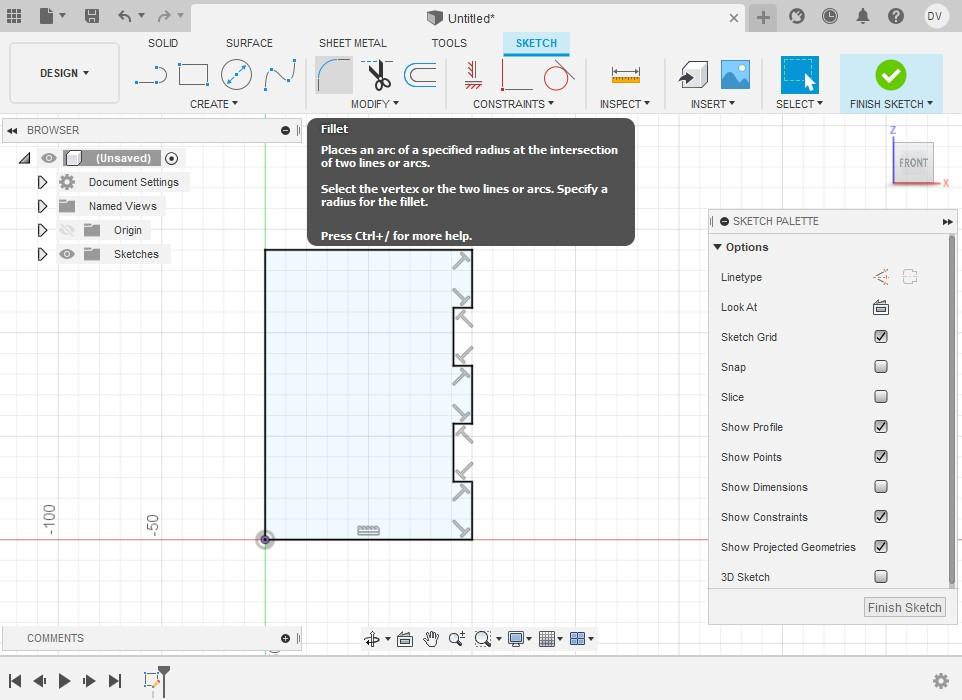The height and width of the screenshot is (700, 962).
Task: Select the Line tool in Create
Action: [151, 75]
